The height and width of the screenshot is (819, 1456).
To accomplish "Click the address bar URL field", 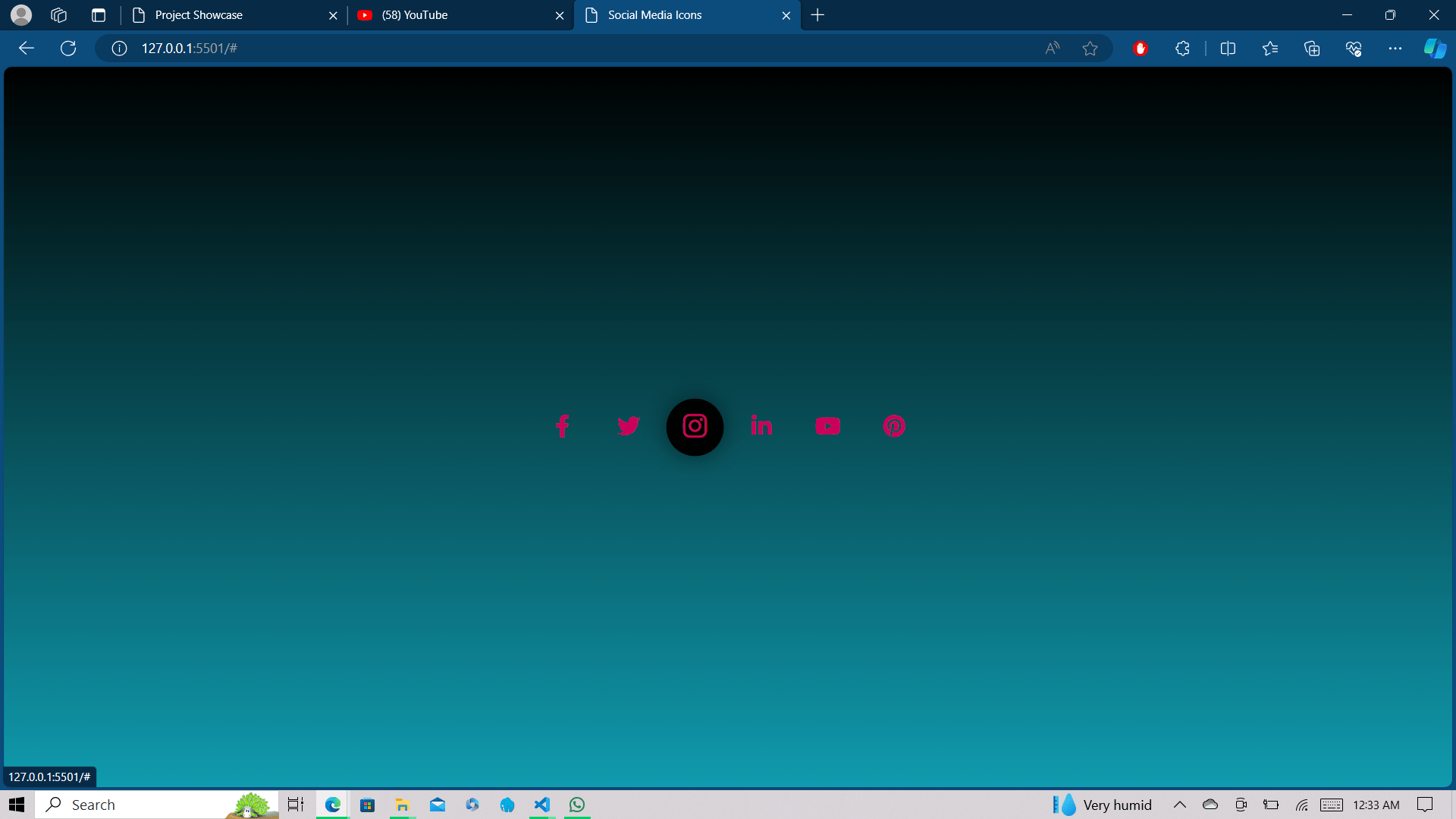I will click(x=531, y=49).
